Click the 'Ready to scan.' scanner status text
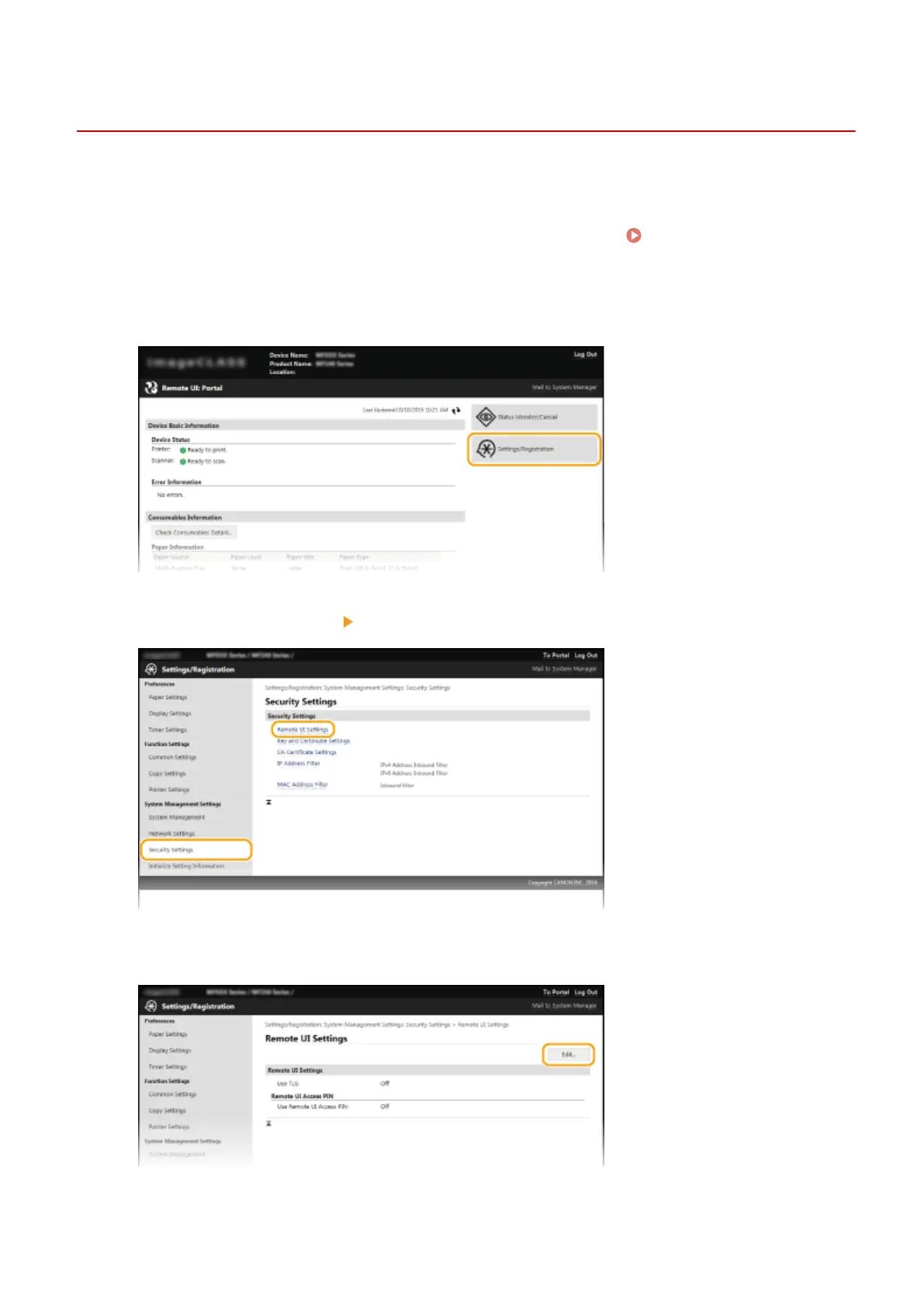924x1307 pixels. tap(206, 461)
